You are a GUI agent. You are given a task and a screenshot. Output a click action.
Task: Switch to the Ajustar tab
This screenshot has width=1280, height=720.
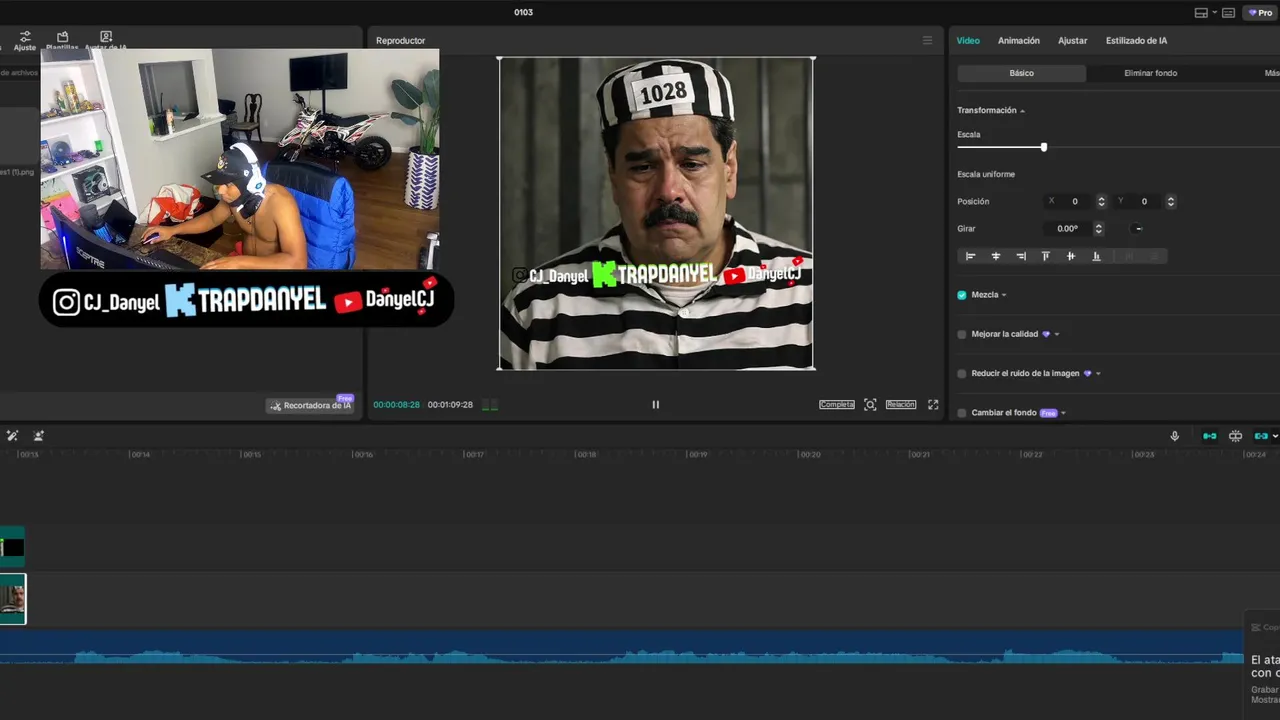(1073, 41)
